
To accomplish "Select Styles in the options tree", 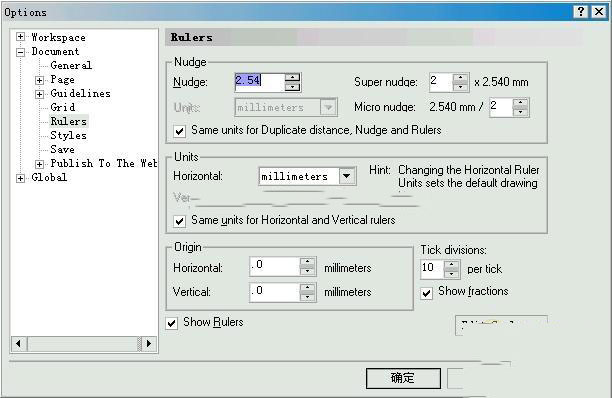I will pyautogui.click(x=68, y=135).
